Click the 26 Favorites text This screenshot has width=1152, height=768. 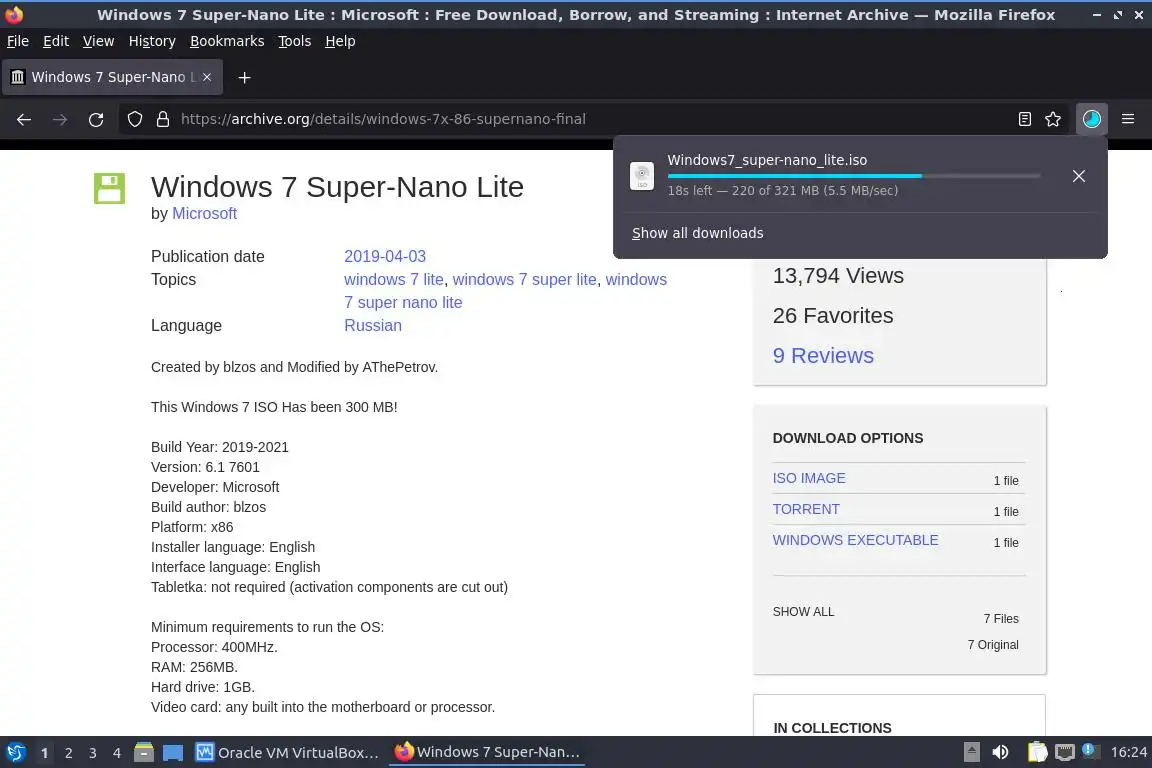833,315
